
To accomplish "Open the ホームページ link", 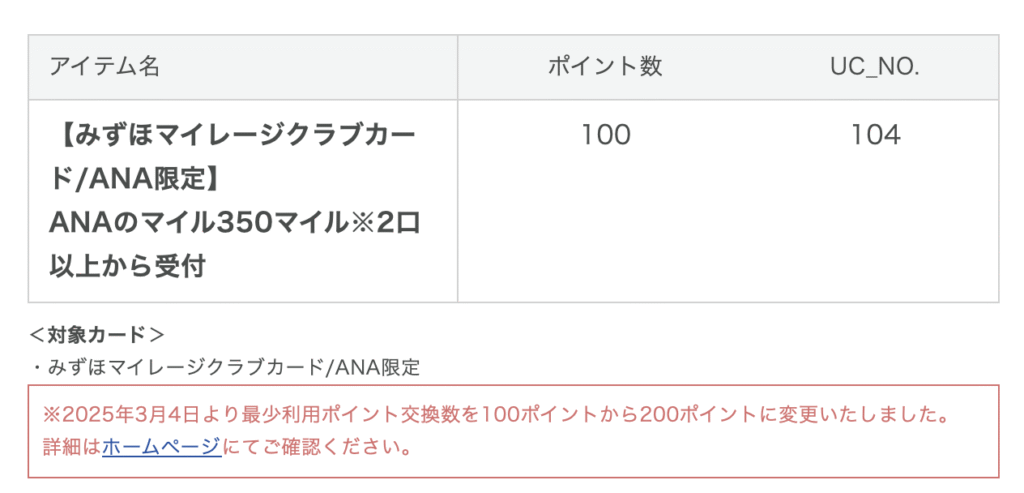I will (x=162, y=447).
